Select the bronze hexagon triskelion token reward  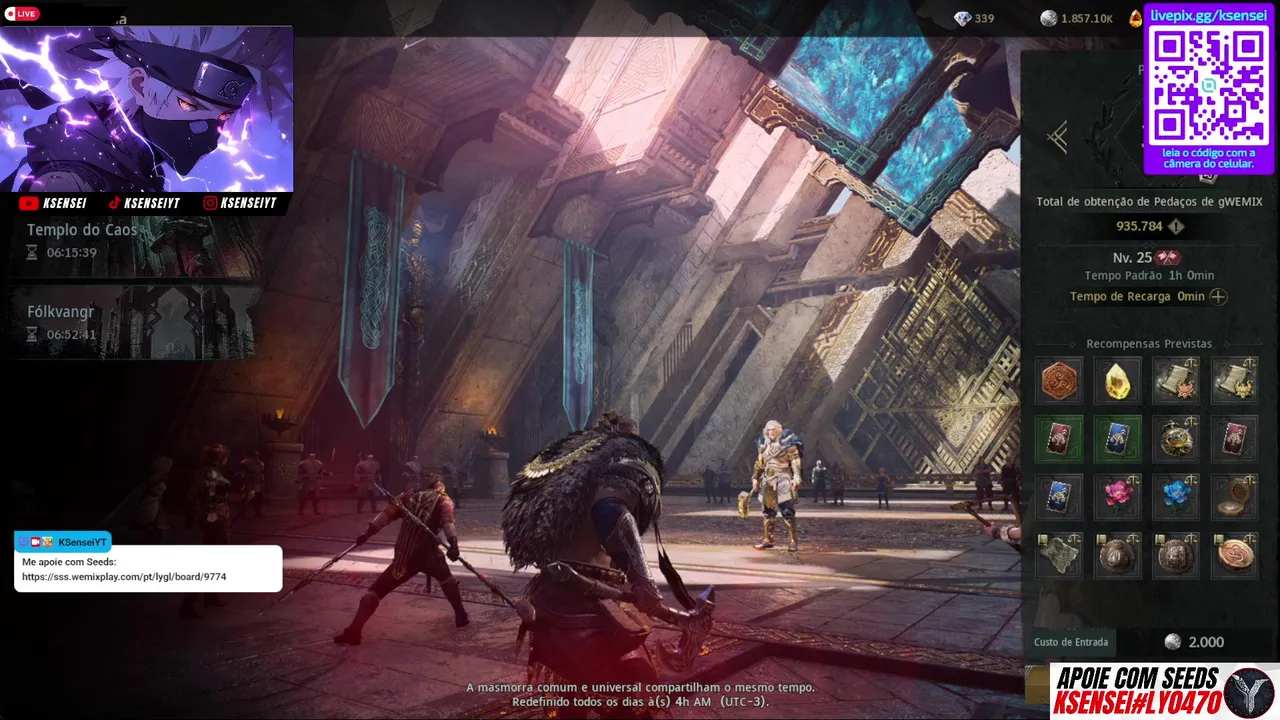pos(1059,381)
